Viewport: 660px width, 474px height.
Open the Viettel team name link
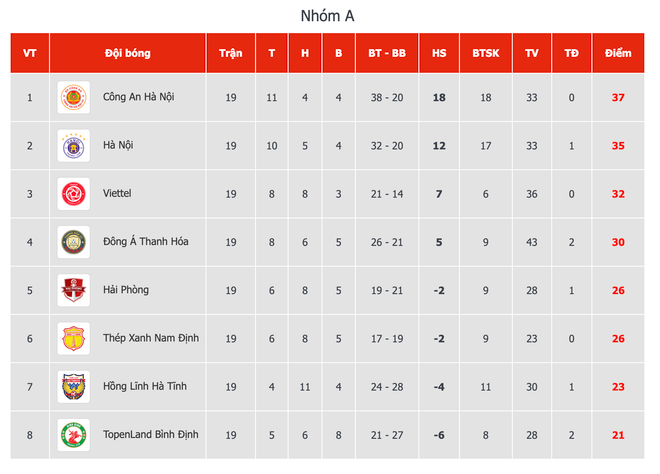117,194
